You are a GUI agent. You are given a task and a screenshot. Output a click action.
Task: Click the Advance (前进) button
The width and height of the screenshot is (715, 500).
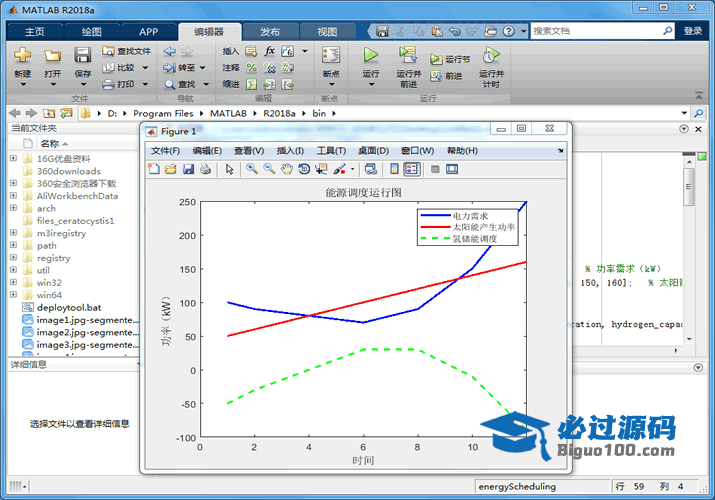click(446, 76)
